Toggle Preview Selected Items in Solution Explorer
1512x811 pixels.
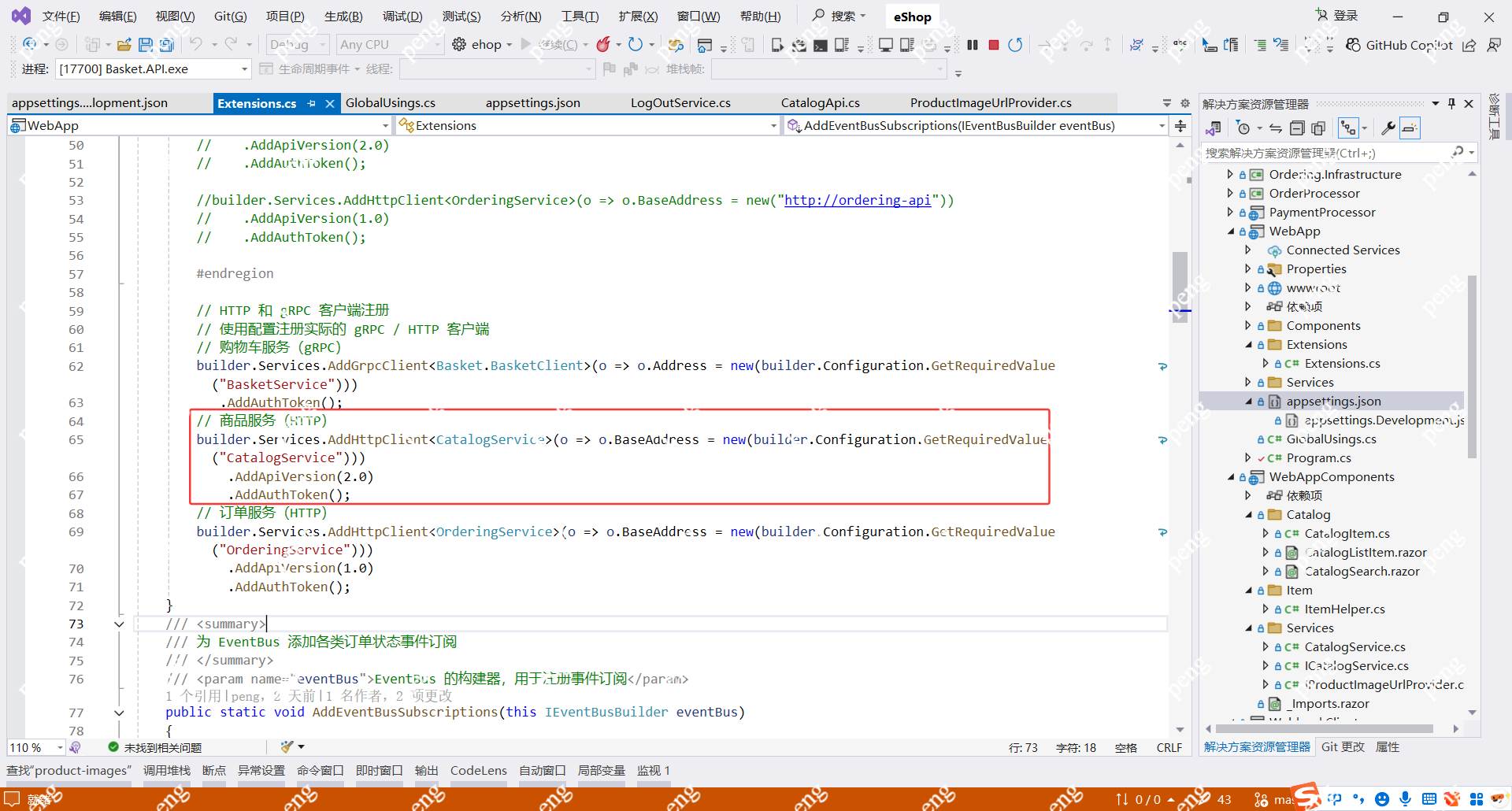[x=1410, y=128]
